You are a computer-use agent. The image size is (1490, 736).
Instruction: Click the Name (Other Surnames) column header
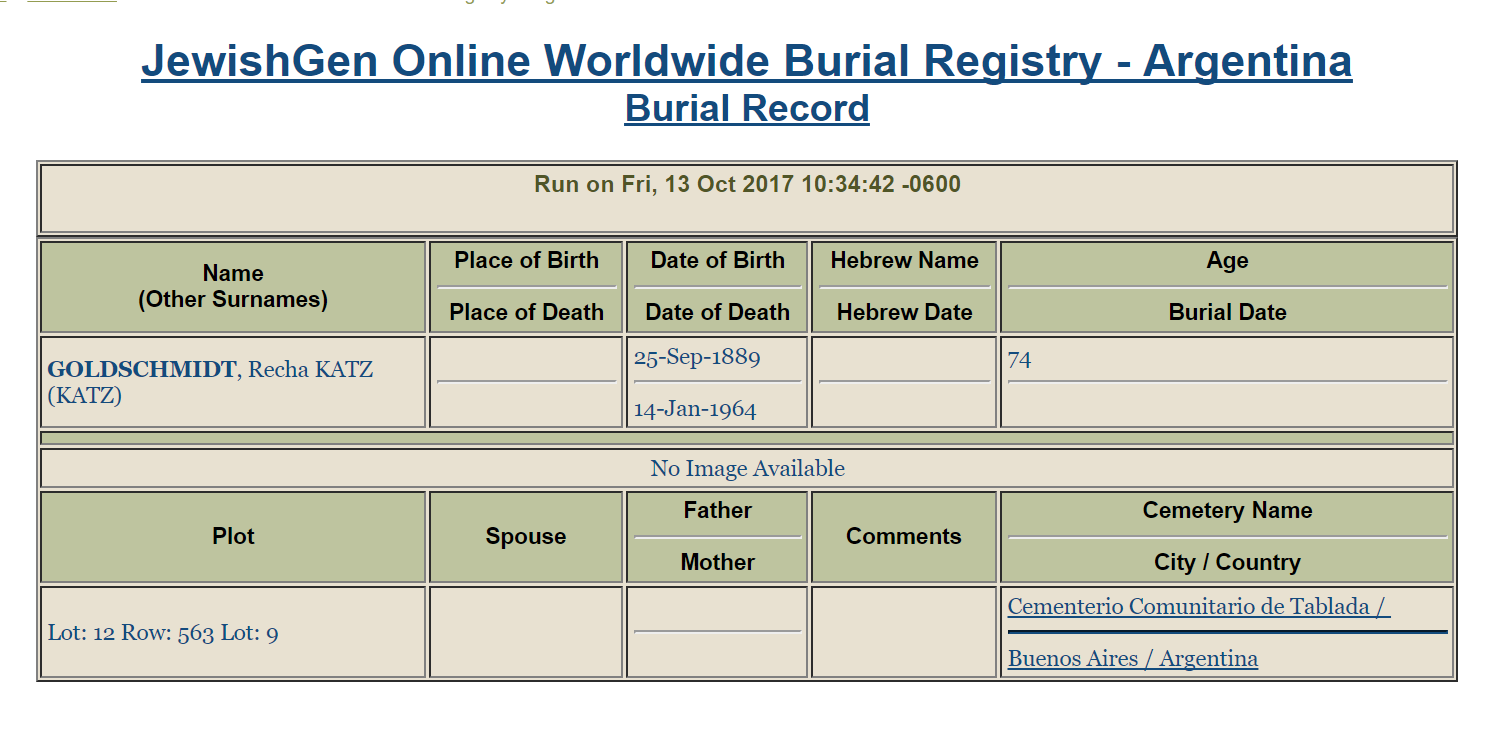click(x=233, y=286)
